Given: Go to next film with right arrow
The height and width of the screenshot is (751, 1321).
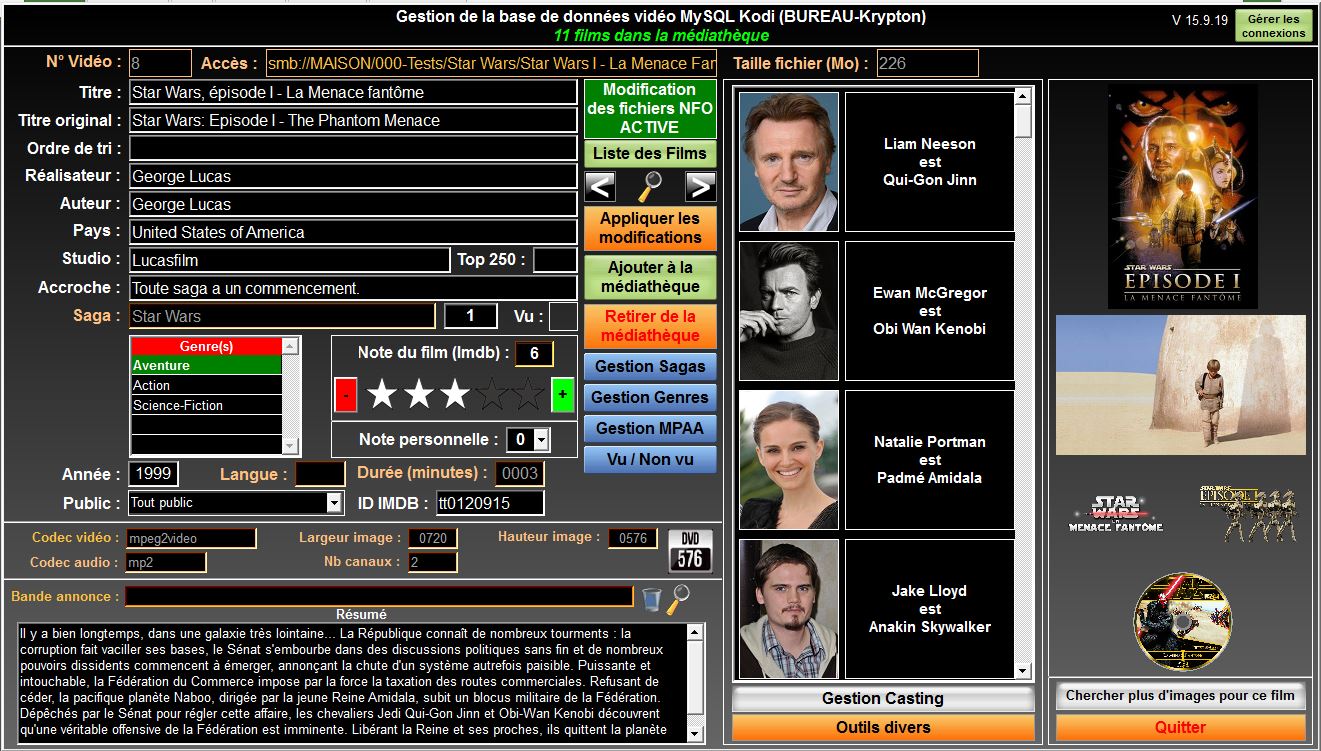Looking at the screenshot, I should [x=701, y=186].
